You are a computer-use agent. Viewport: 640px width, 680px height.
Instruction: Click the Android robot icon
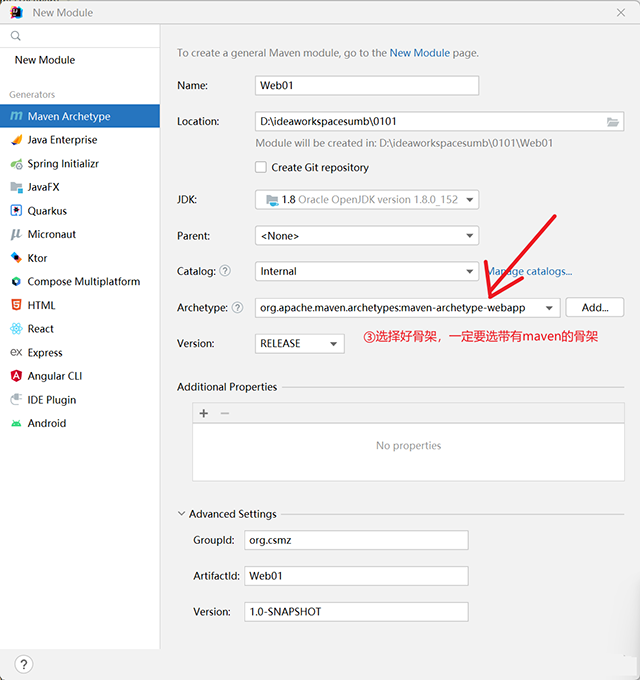(16, 423)
